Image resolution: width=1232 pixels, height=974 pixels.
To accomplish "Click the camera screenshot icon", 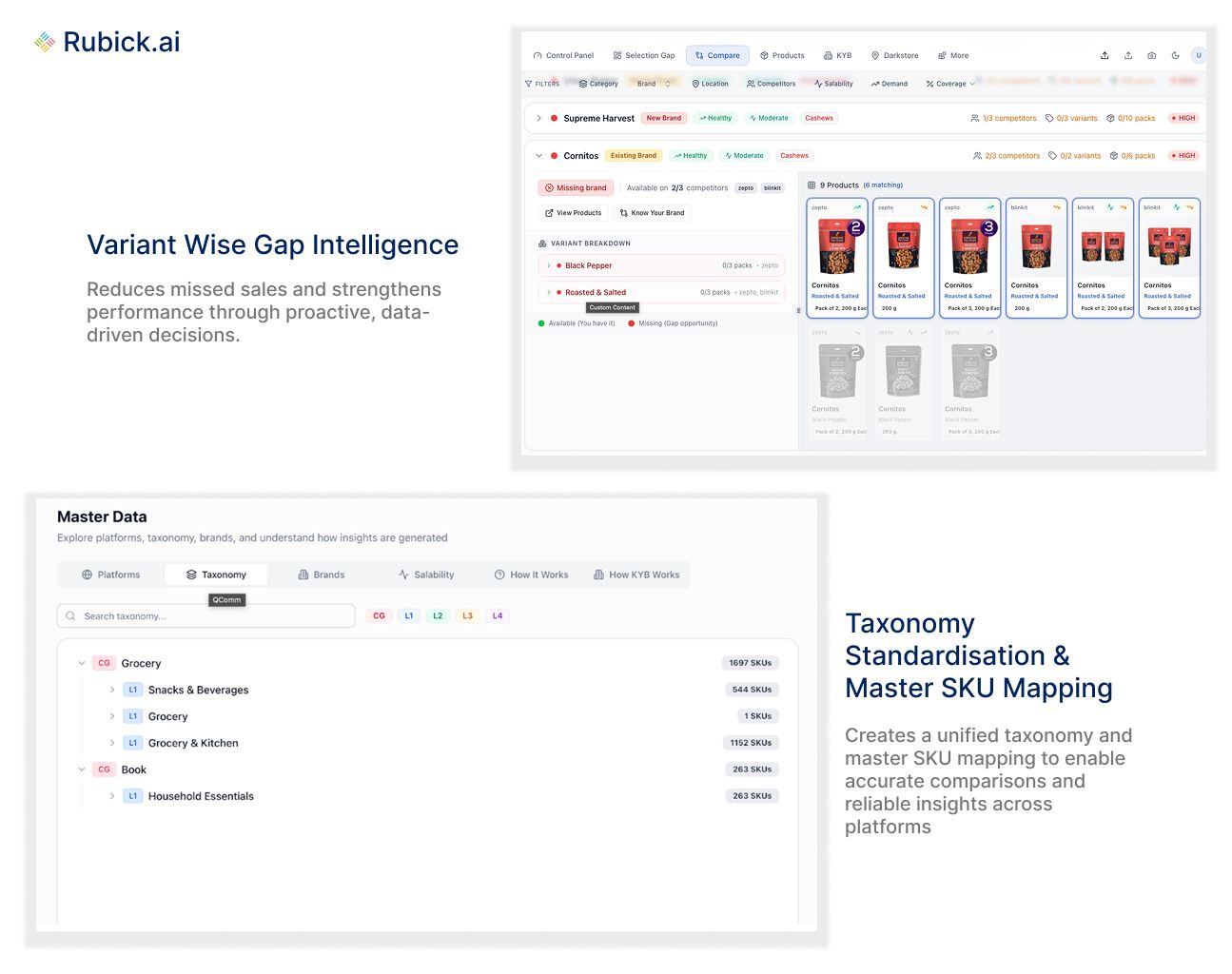I will 1151,55.
